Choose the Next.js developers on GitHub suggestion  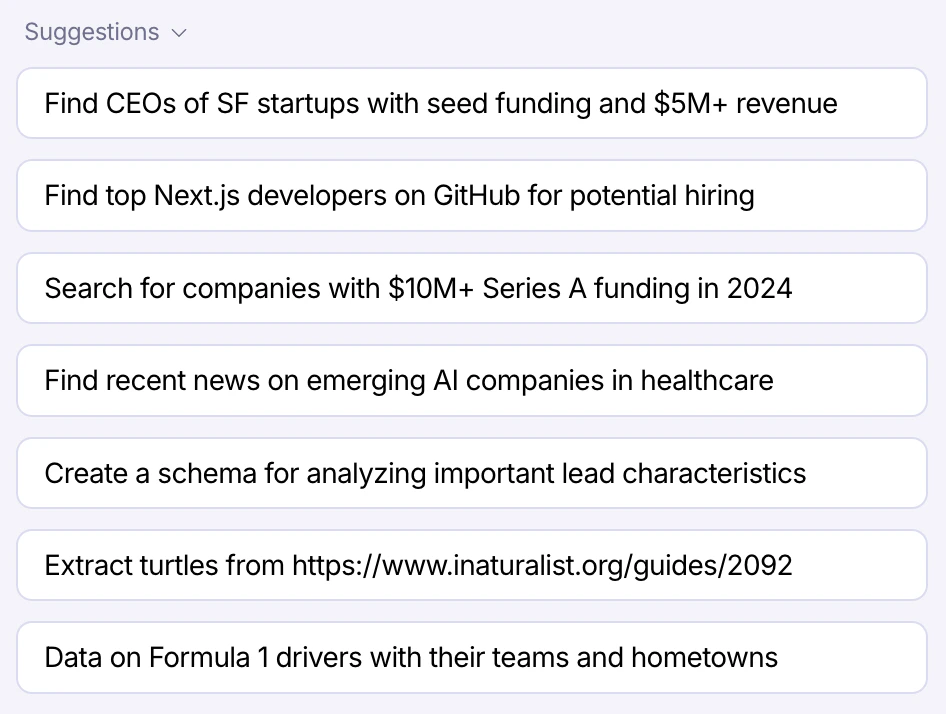[472, 196]
